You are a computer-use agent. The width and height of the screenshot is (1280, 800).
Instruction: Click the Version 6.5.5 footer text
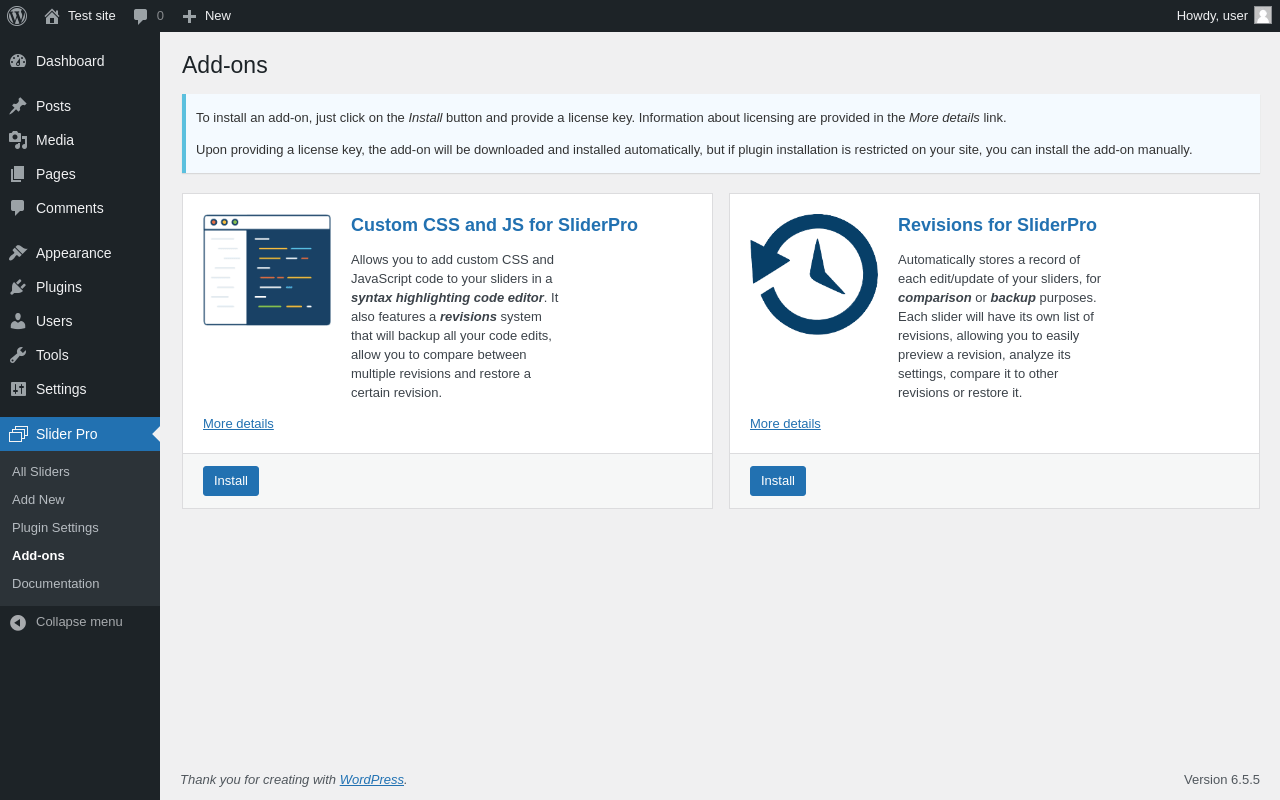[x=1222, y=780]
